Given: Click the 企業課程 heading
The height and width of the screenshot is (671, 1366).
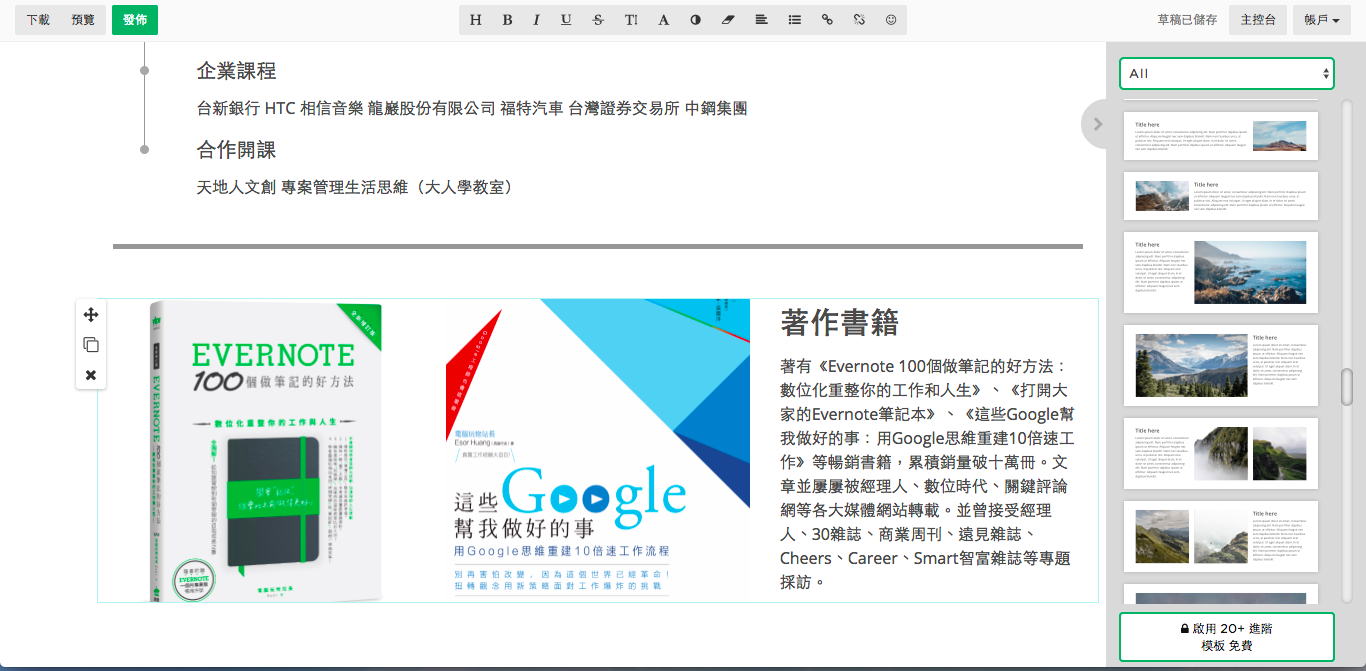Looking at the screenshot, I should pos(236,71).
